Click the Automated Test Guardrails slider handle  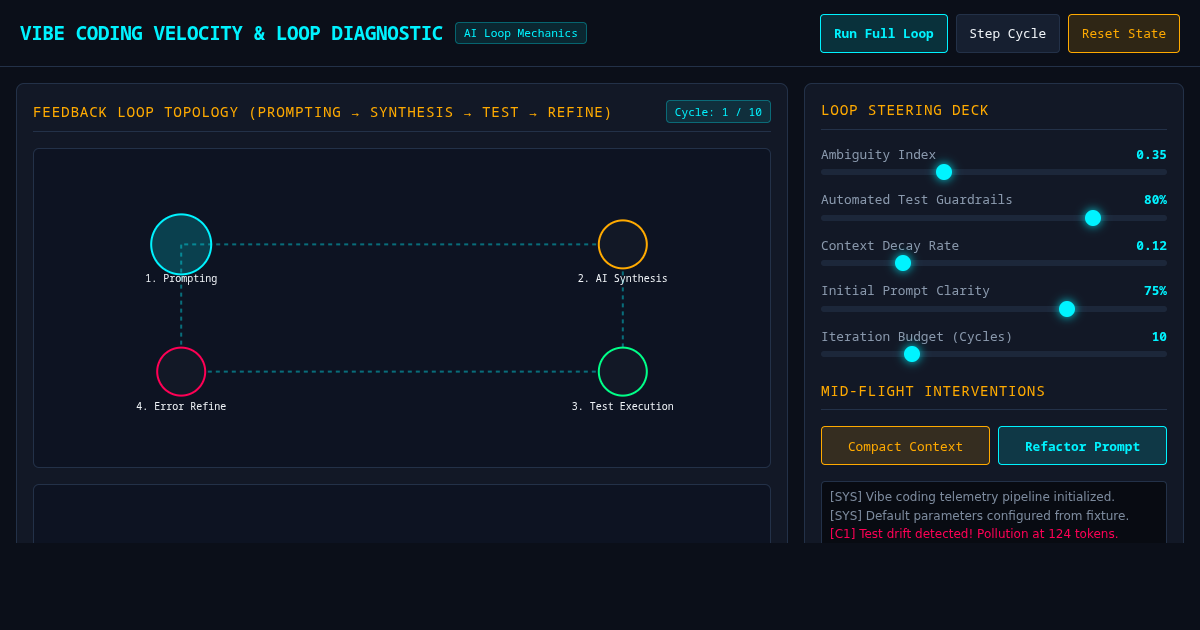(x=1093, y=218)
